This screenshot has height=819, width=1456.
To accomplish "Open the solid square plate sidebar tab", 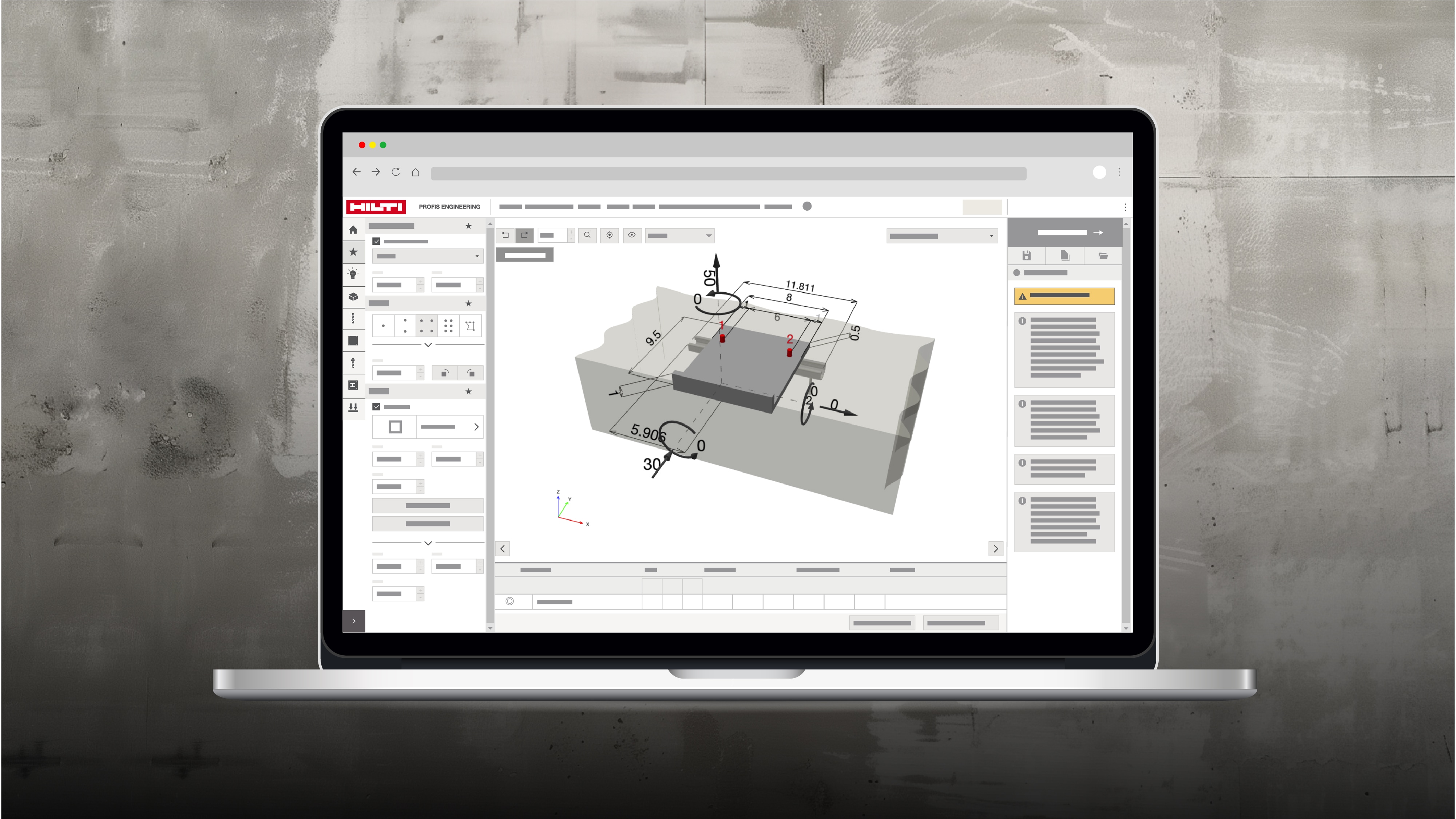I will [353, 341].
